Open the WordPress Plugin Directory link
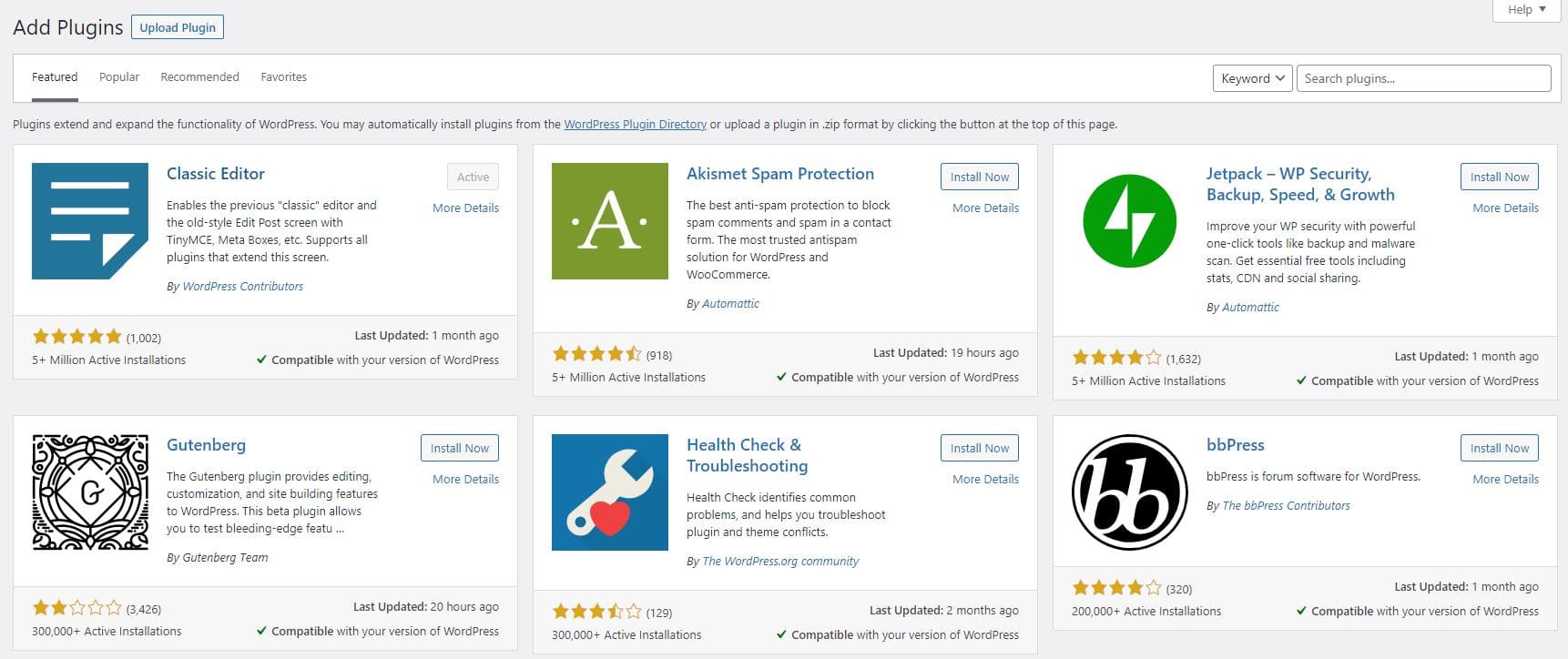 [x=635, y=125]
